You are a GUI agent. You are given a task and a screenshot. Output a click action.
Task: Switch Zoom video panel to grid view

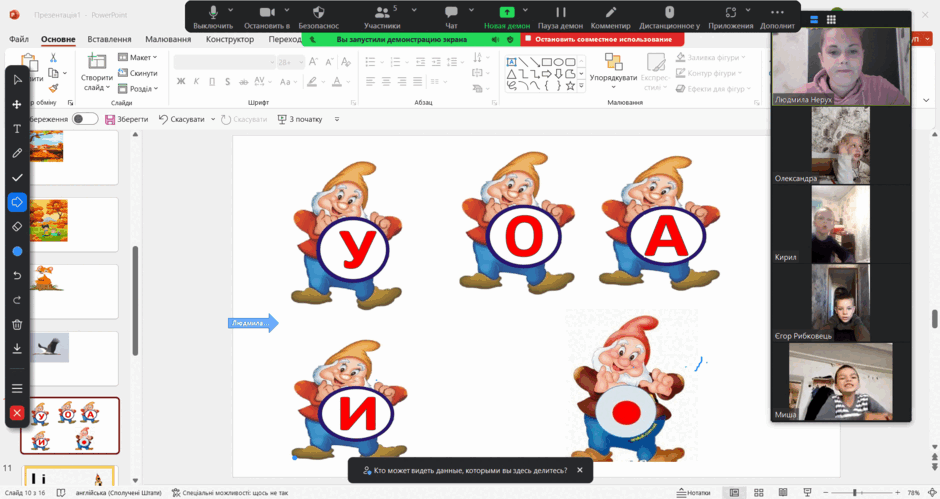(x=831, y=20)
